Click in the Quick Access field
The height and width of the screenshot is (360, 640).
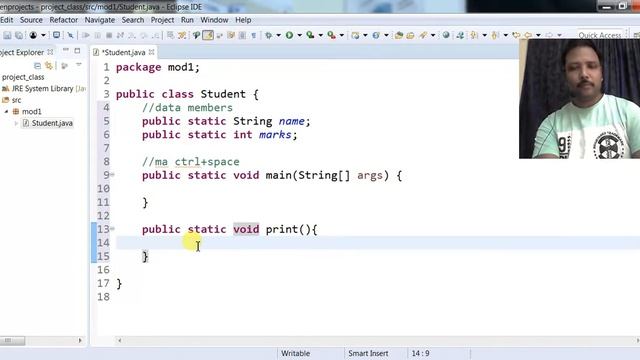(600, 35)
